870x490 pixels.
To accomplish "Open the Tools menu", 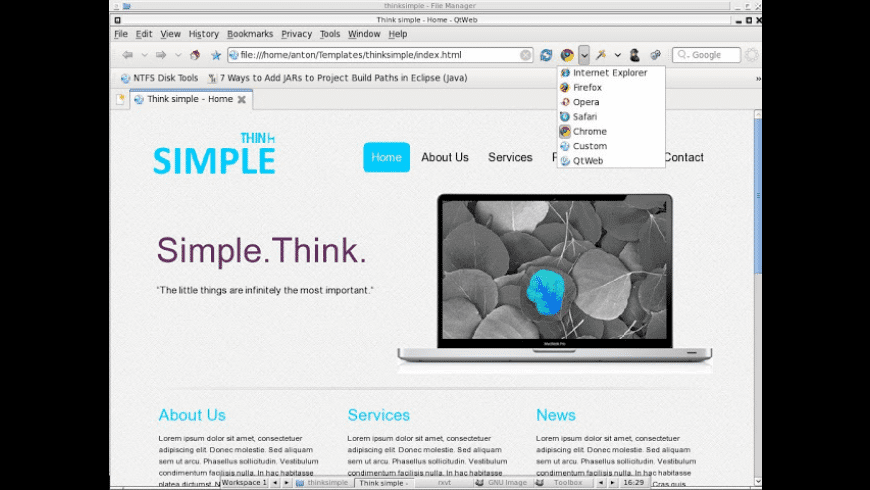I will 330,34.
